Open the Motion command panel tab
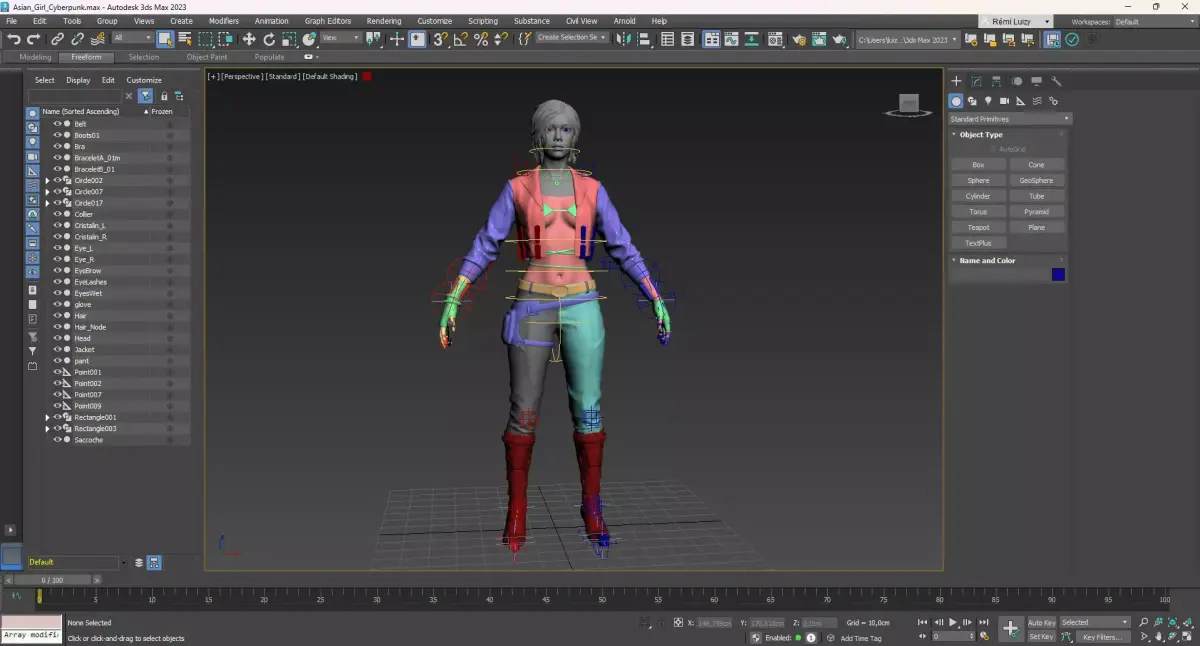The height and width of the screenshot is (646, 1200). coord(1016,81)
